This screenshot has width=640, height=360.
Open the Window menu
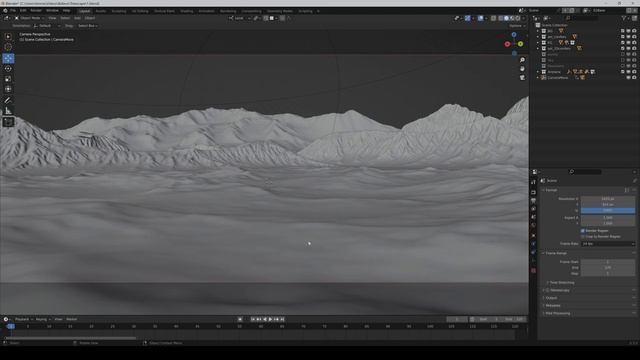pos(52,11)
